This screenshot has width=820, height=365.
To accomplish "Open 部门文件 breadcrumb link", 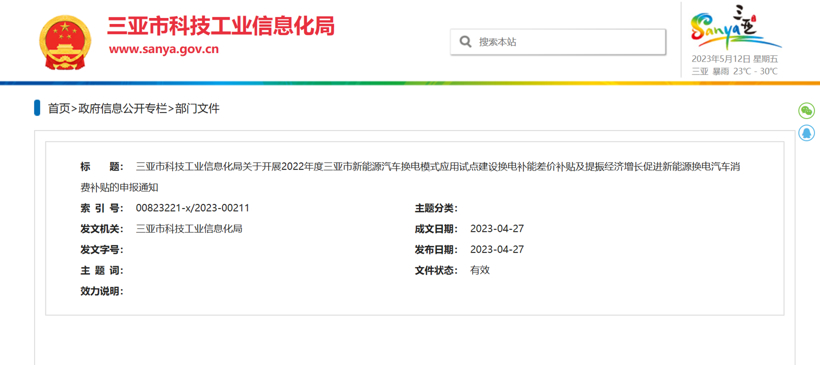I will 197,108.
